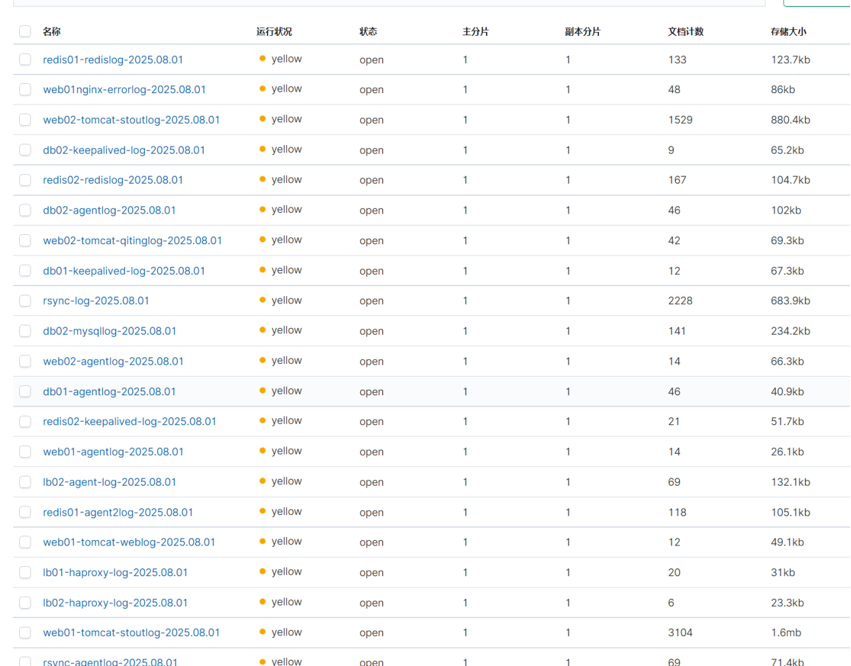
Task: Select checkbox for web02-agentlog-2025.08.01
Action: coord(25,361)
